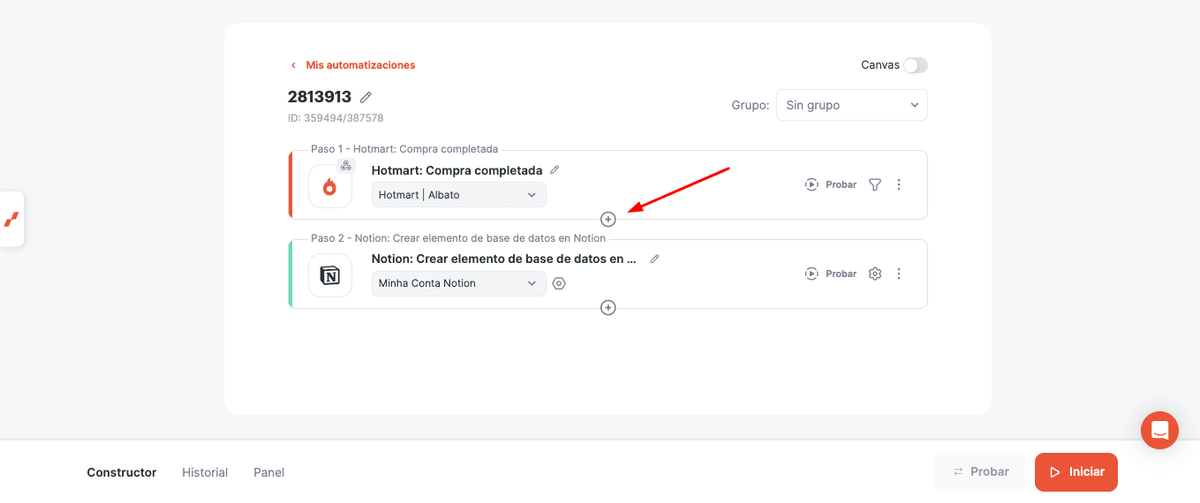The height and width of the screenshot is (503, 1200).
Task: Click Probar on the Hotmart step
Action: point(831,185)
